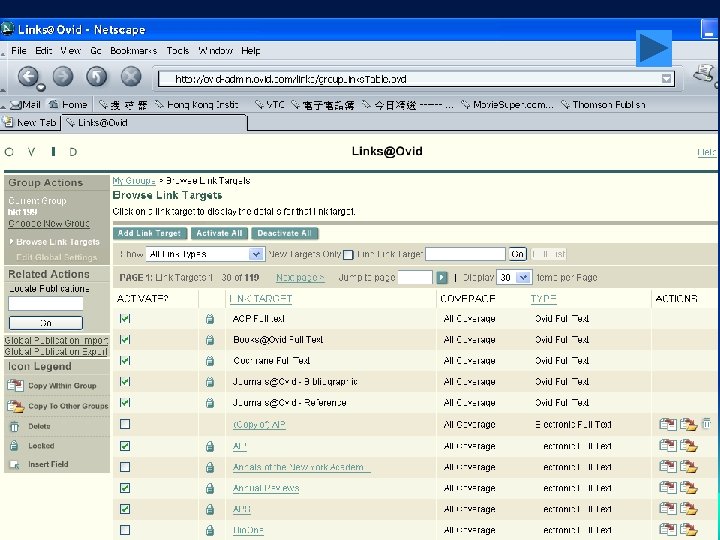Uncheck Annual Reviews activate checkbox

(125, 488)
